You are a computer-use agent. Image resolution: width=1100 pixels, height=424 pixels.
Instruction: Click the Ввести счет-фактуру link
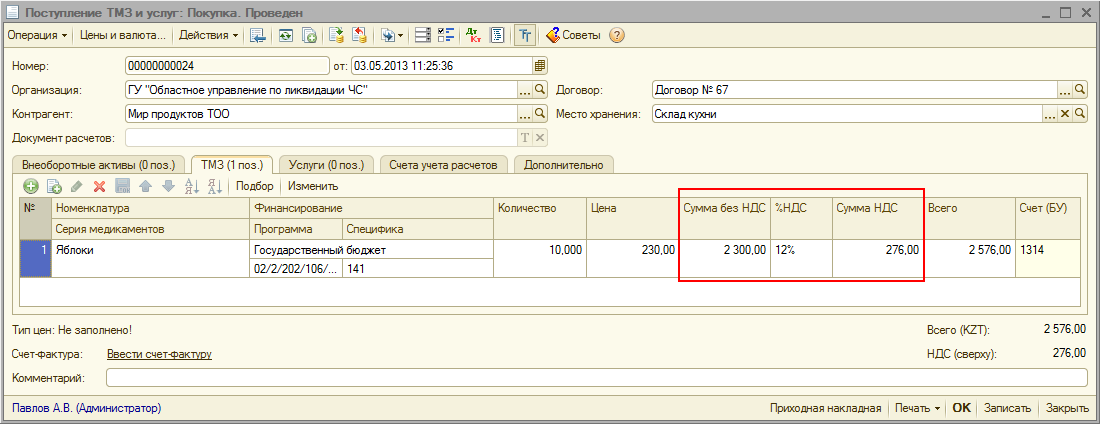[159, 354]
